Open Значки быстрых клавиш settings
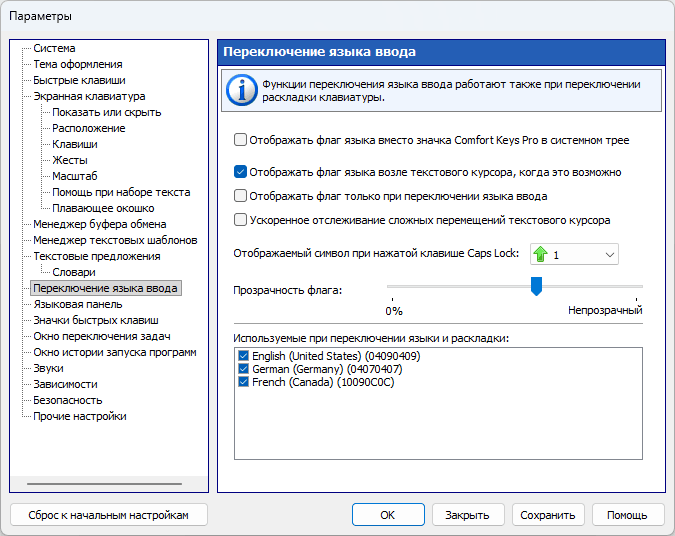This screenshot has width=675, height=536. point(96,320)
